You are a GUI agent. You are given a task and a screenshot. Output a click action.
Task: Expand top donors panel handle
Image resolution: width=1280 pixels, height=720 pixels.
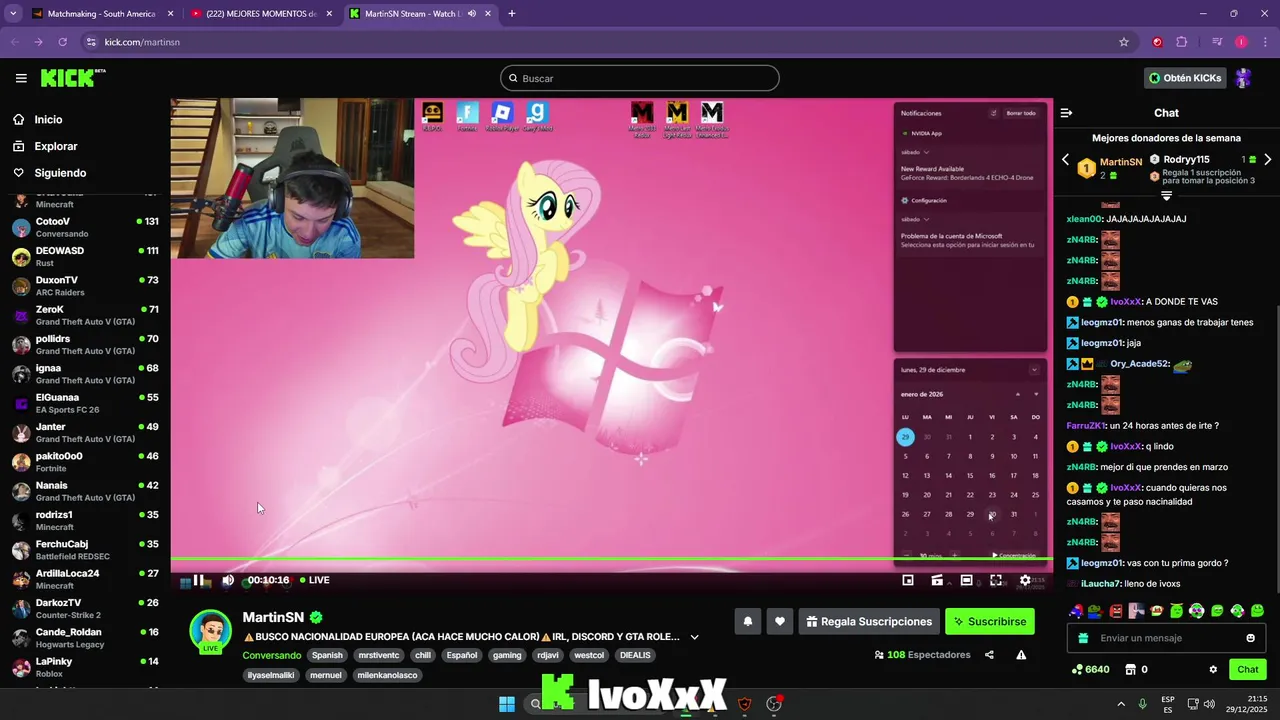tap(1166, 195)
